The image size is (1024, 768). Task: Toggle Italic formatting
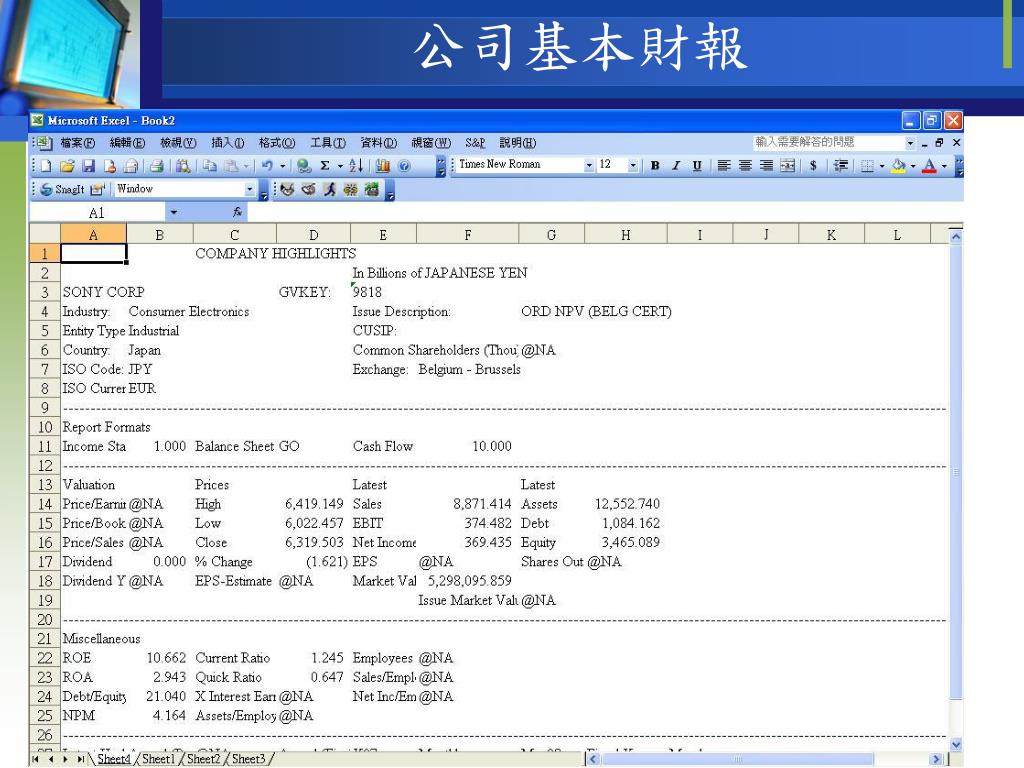pyautogui.click(x=676, y=166)
